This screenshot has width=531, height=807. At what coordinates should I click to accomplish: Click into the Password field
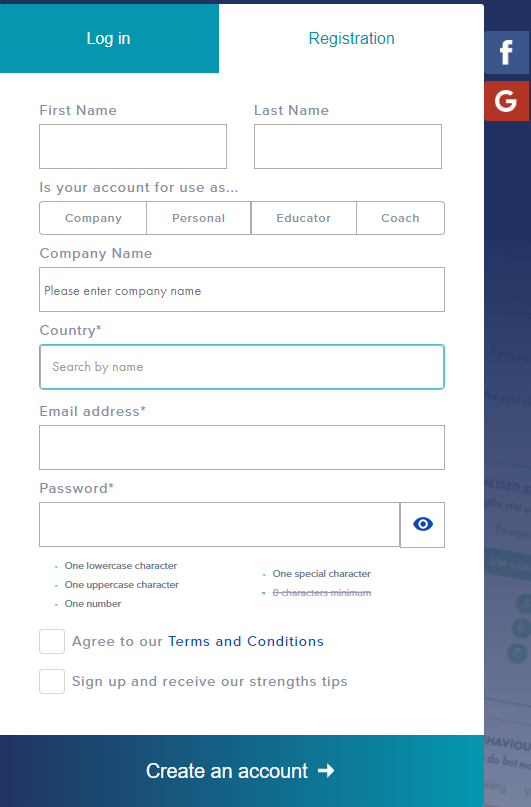220,524
